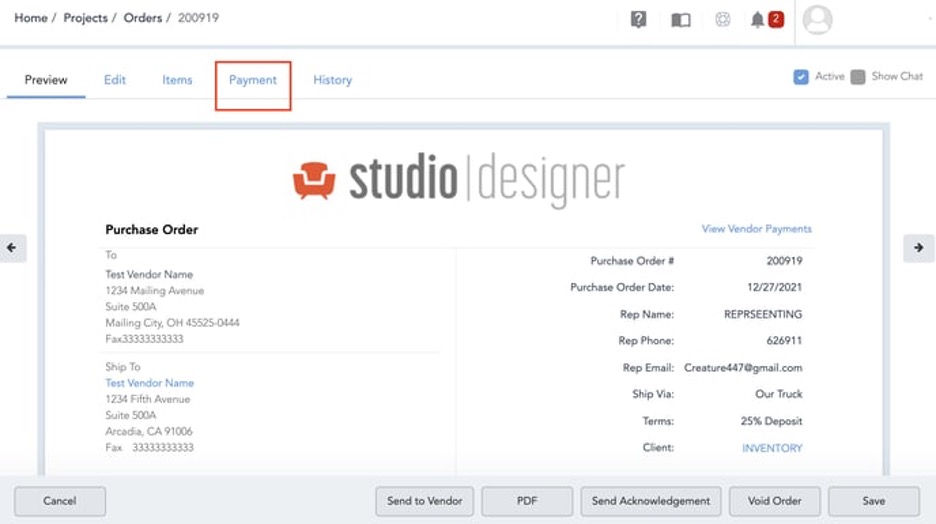Select the Purchase Order heading

[152, 230]
